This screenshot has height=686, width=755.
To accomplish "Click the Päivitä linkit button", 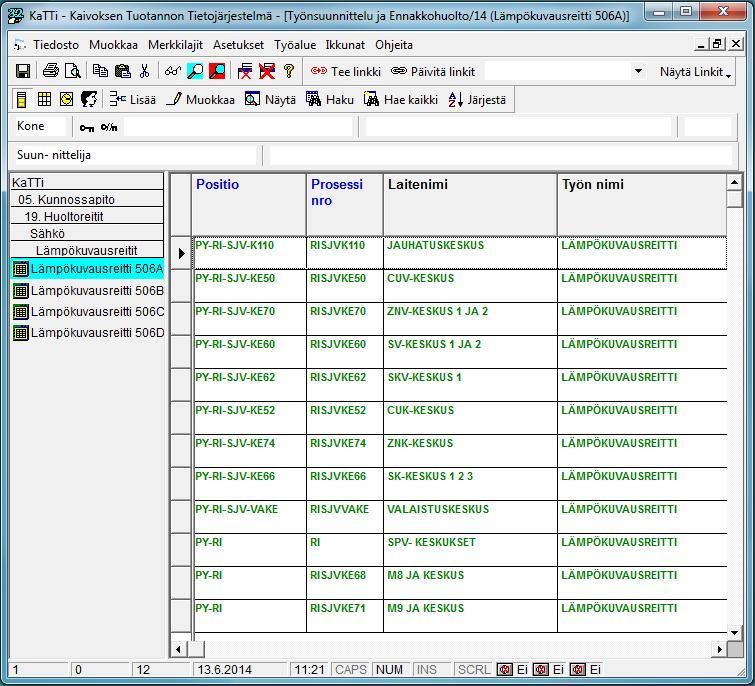I will click(x=432, y=71).
